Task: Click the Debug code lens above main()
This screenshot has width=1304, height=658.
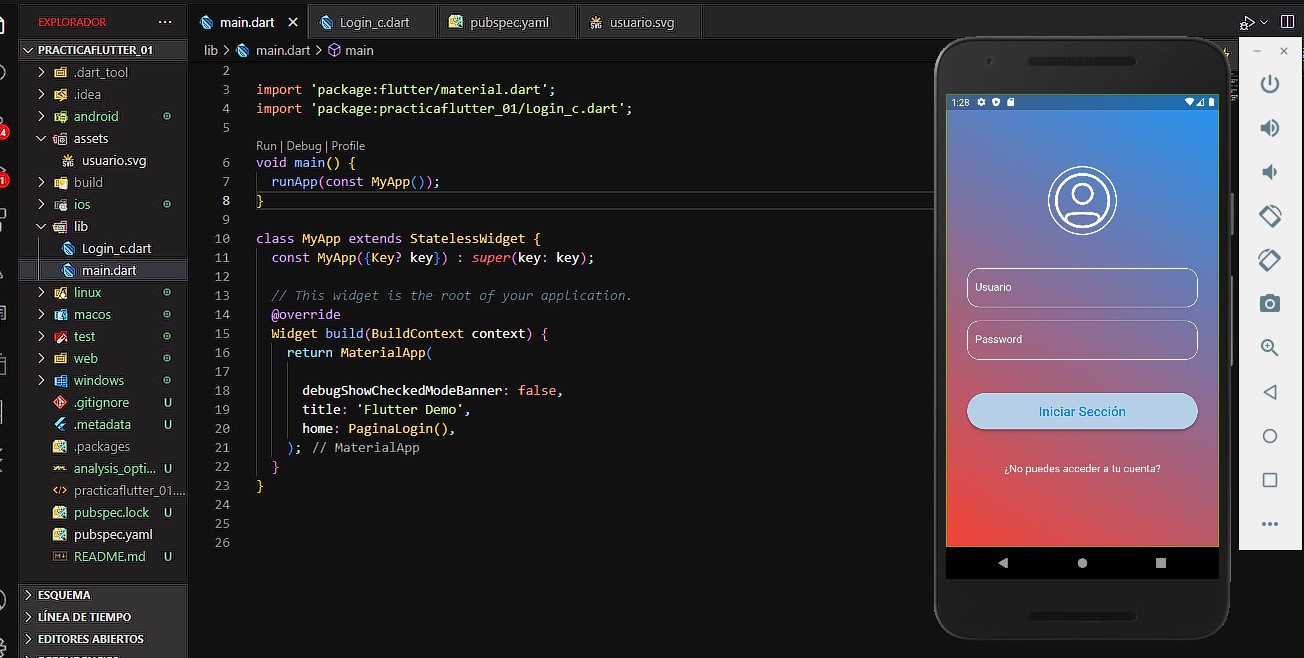Action: [304, 146]
